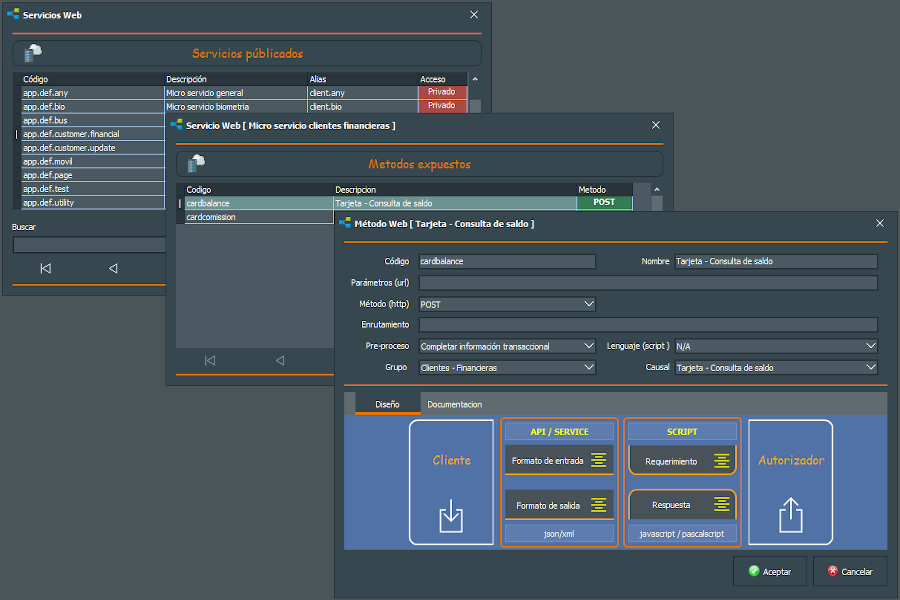Click the Cliente download arrow icon
Image resolution: width=900 pixels, height=600 pixels.
click(451, 517)
